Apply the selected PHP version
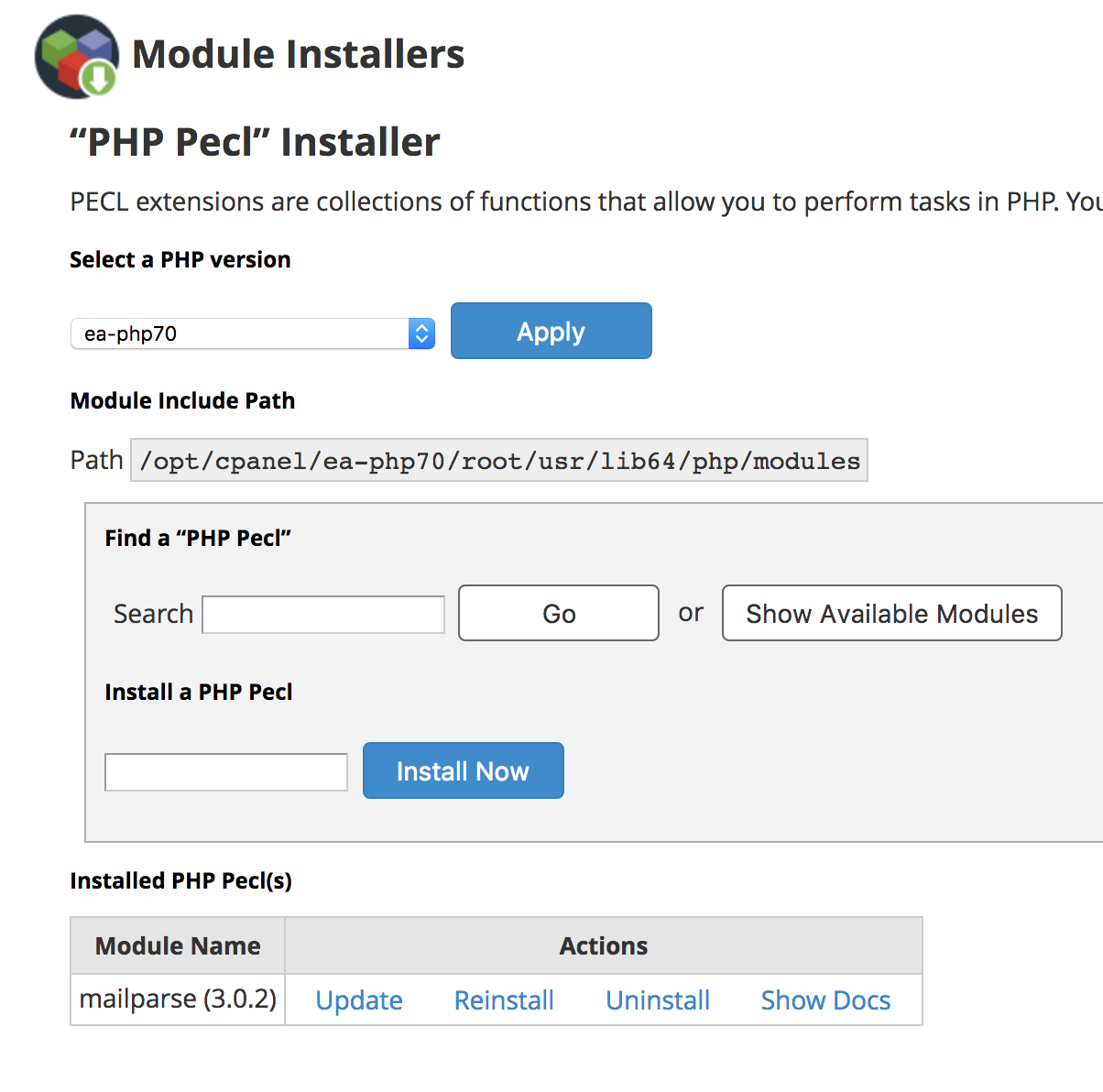The height and width of the screenshot is (1092, 1103). [551, 331]
